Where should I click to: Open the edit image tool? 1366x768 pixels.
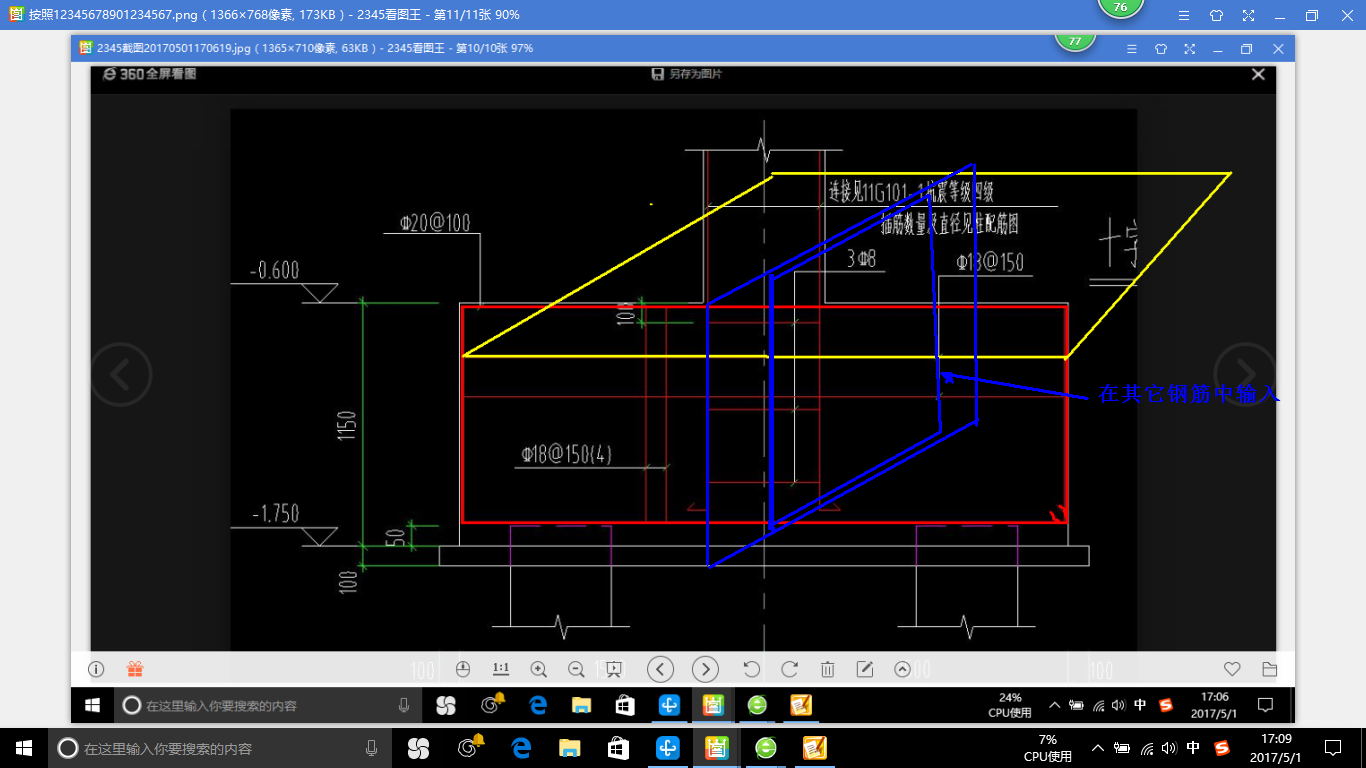[865, 669]
